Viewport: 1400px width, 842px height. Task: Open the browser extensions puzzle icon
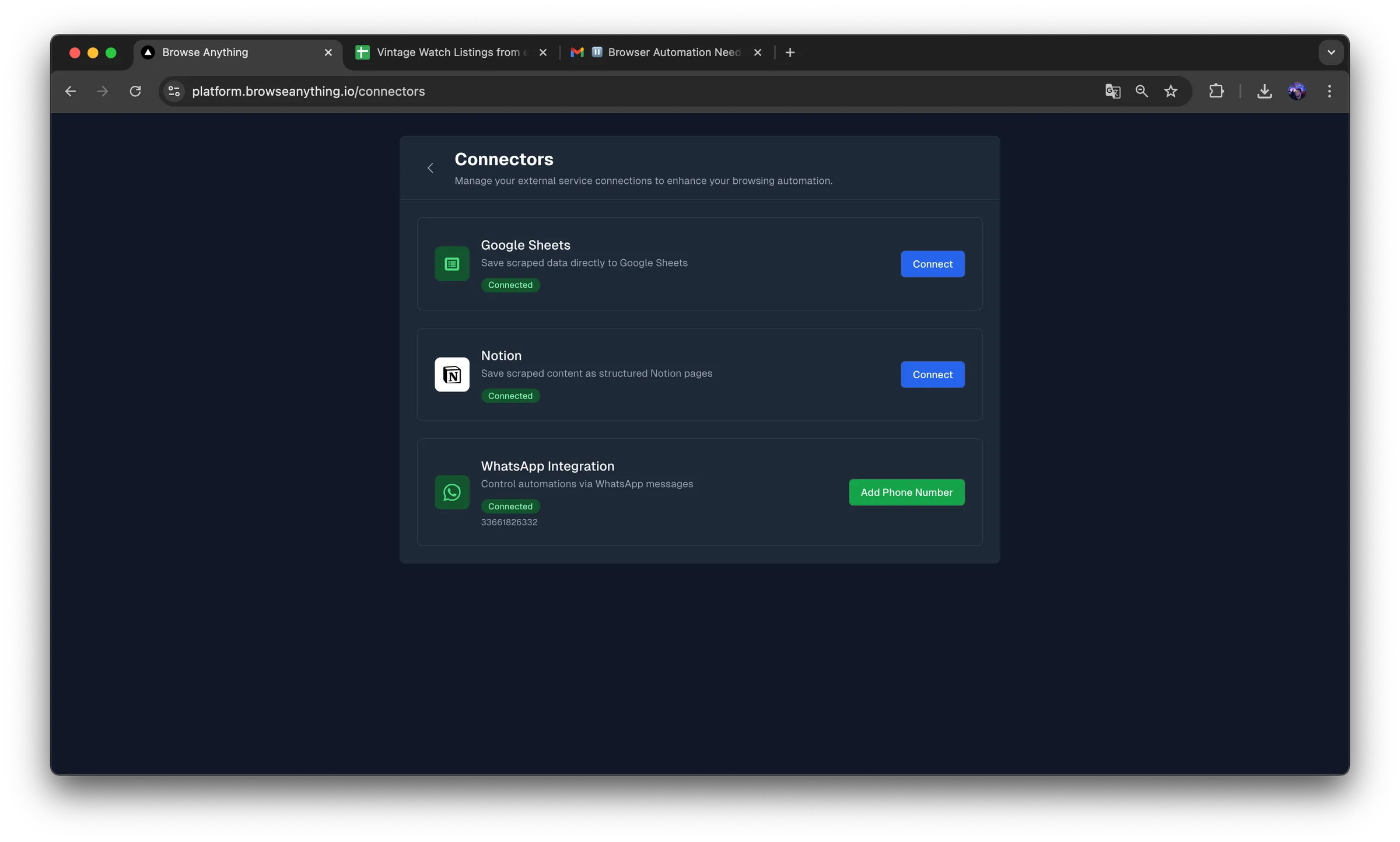pos(1216,91)
